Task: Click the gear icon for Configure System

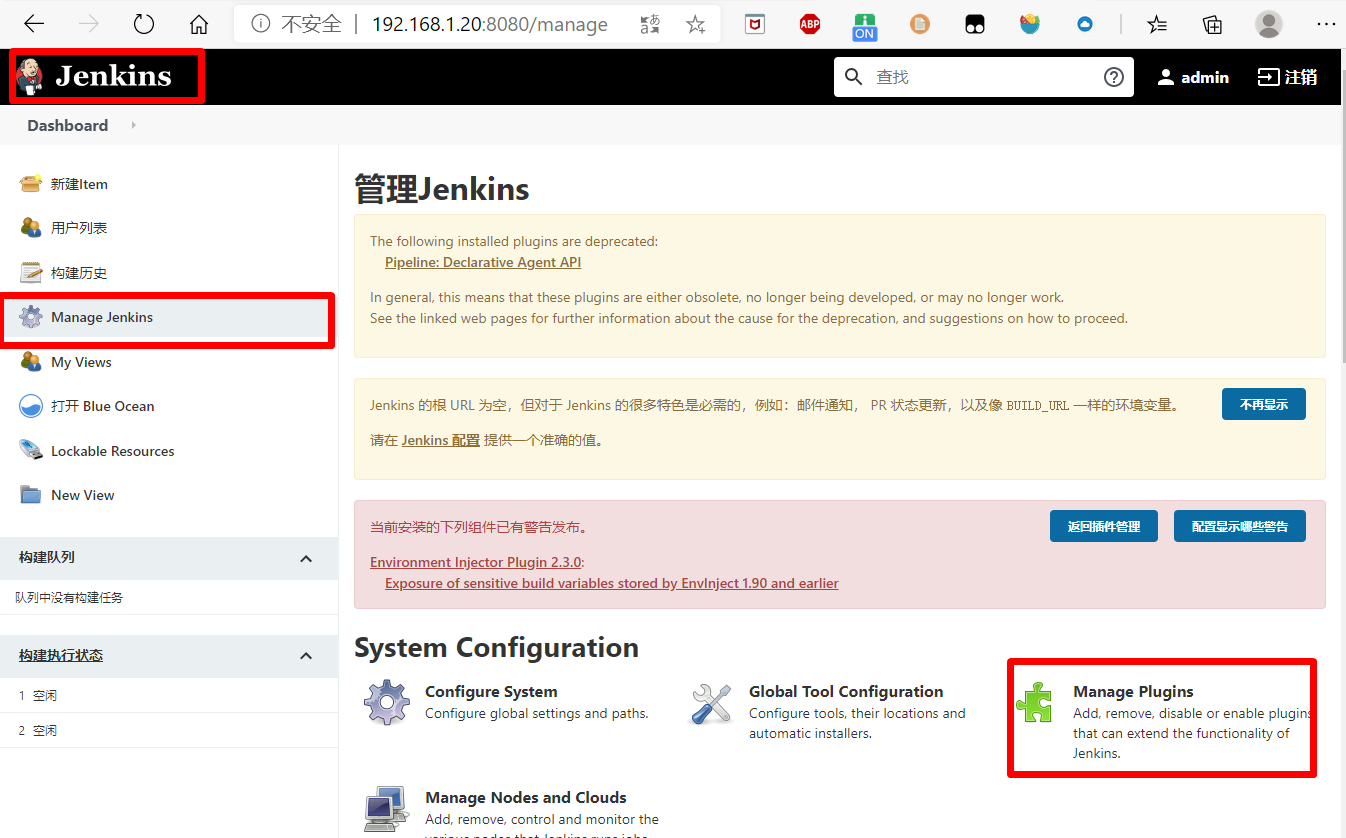Action: pos(387,702)
